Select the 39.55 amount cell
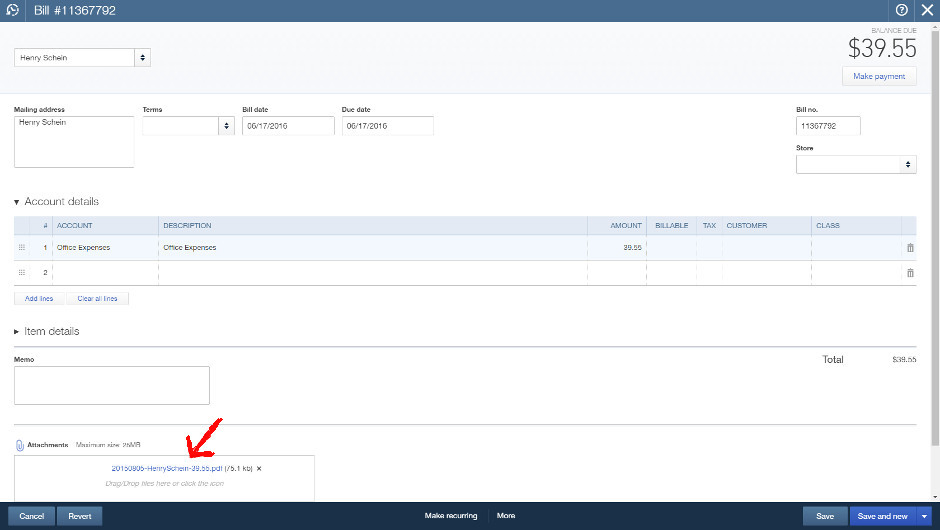The image size is (940, 530). pos(617,248)
